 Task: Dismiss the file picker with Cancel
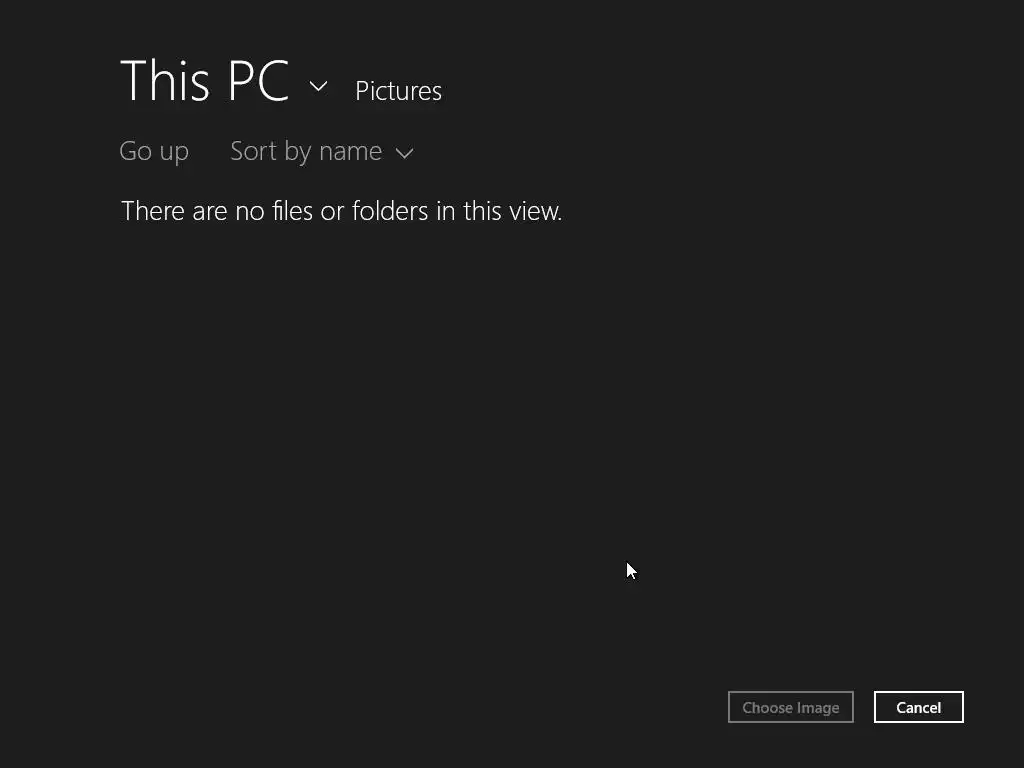tap(918, 707)
